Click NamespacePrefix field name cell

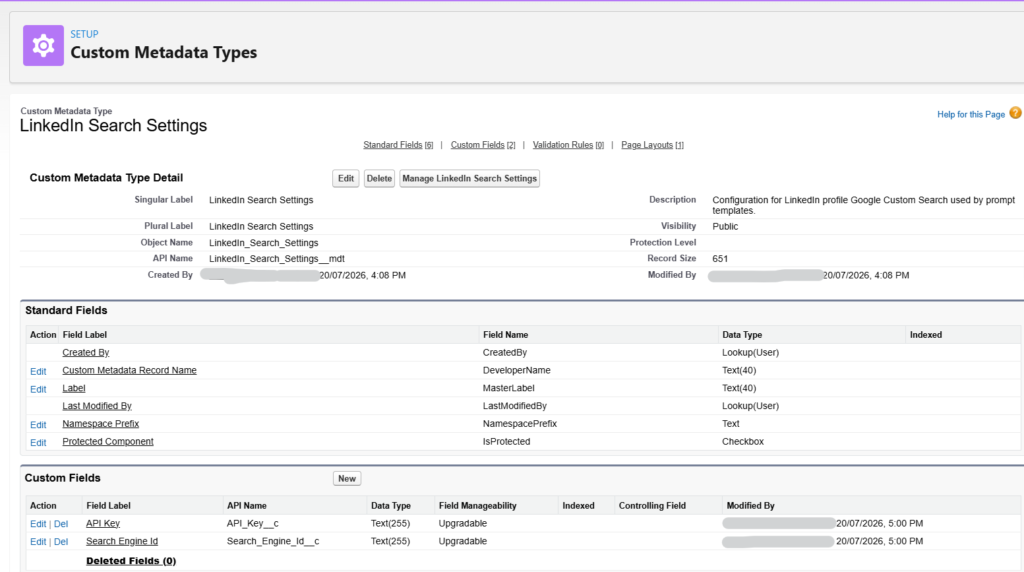(x=520, y=424)
